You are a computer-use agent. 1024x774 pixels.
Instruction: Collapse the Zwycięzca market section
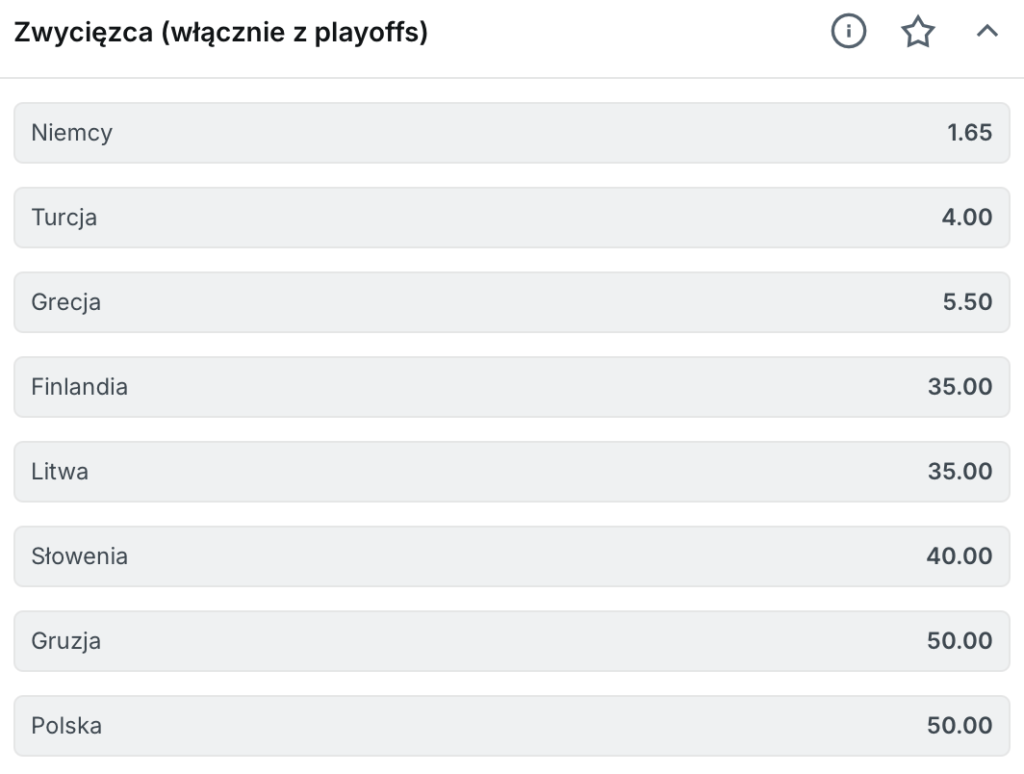coord(987,31)
